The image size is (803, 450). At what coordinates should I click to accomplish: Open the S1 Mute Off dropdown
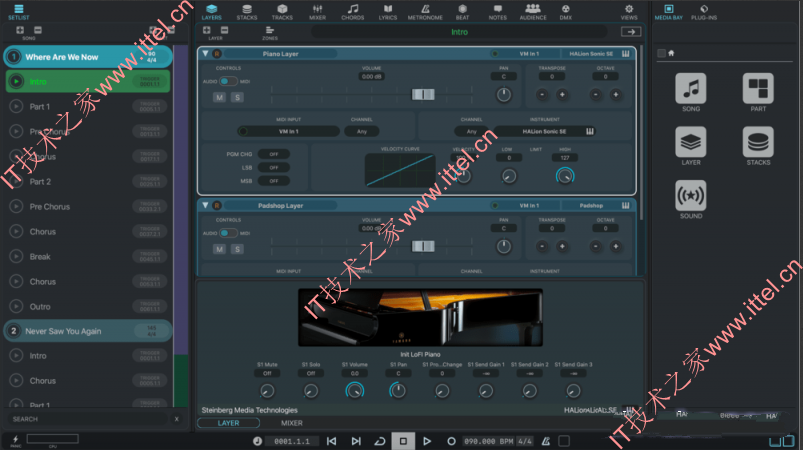pyautogui.click(x=267, y=374)
